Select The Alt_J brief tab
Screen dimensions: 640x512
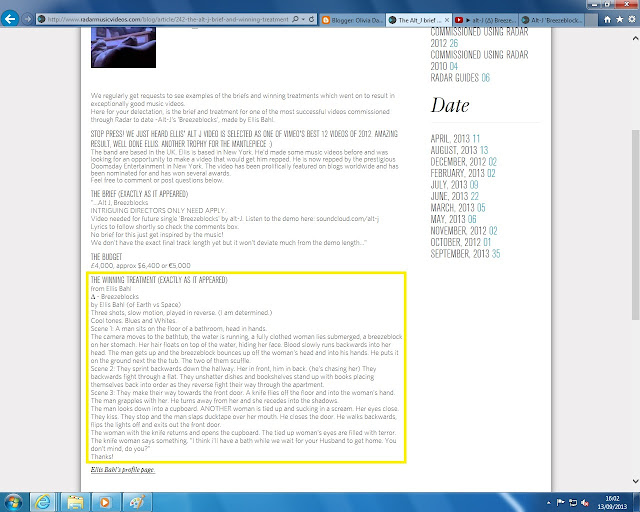[x=414, y=20]
